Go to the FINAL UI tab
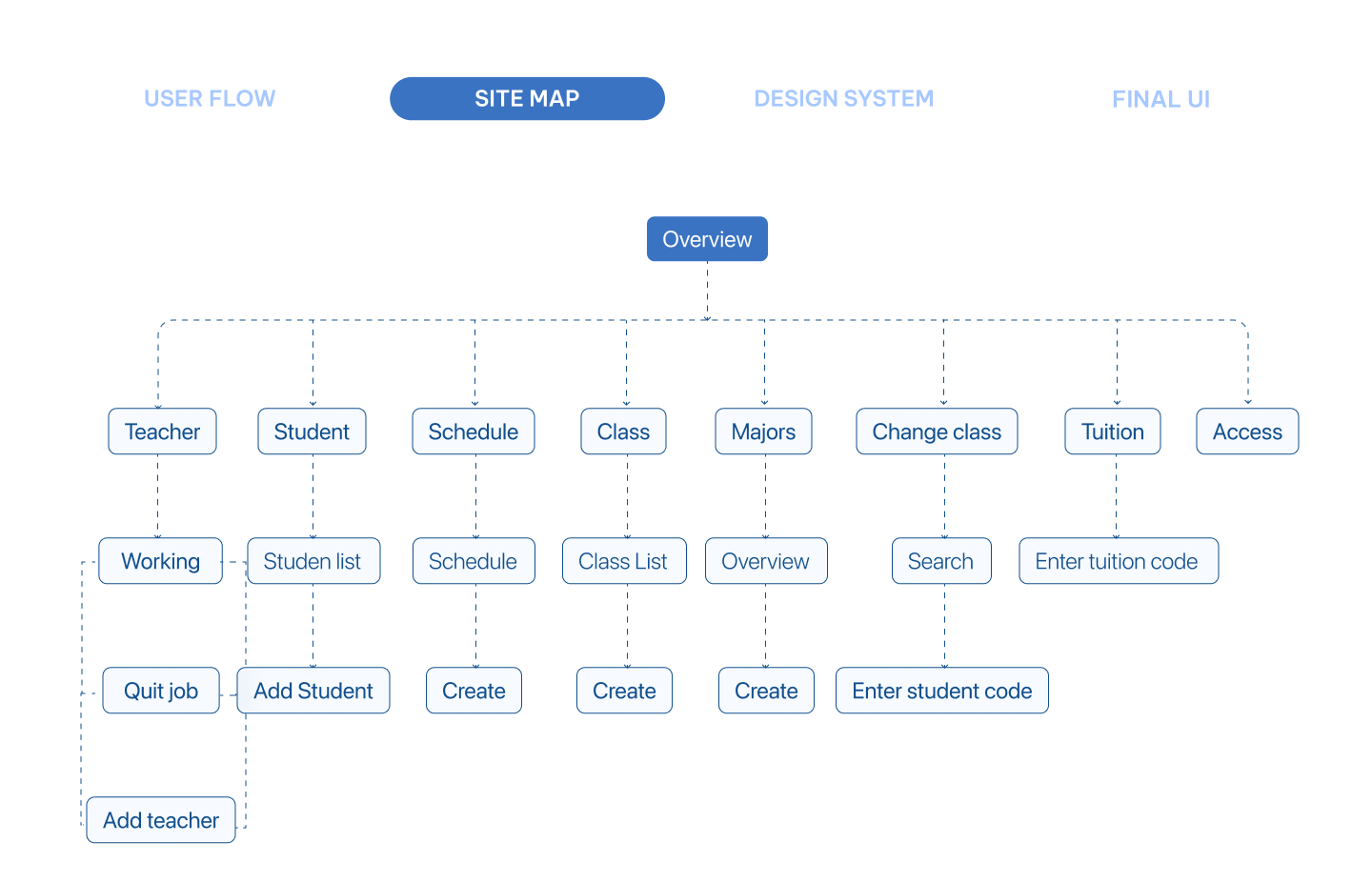 tap(1160, 99)
